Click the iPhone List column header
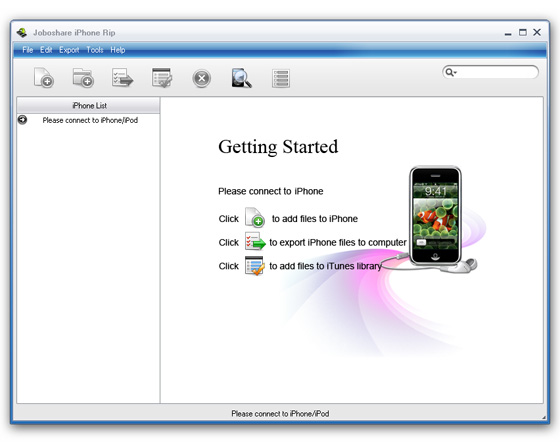560x444 pixels. coord(88,105)
